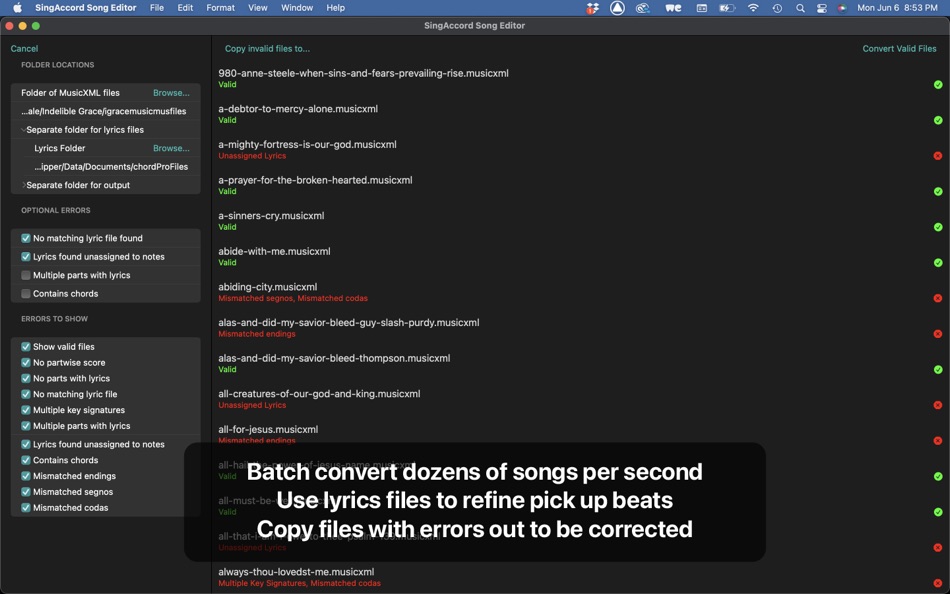Enable optional error 'Contains chords'
Image resolution: width=950 pixels, height=594 pixels.
[25, 294]
